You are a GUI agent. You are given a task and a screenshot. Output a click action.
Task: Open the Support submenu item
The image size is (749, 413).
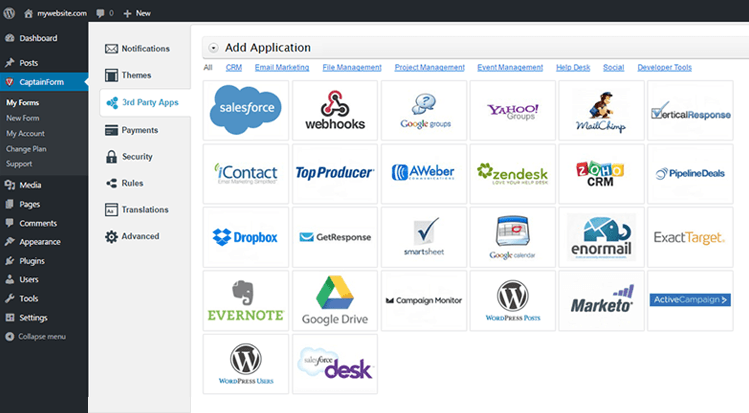(x=19, y=164)
